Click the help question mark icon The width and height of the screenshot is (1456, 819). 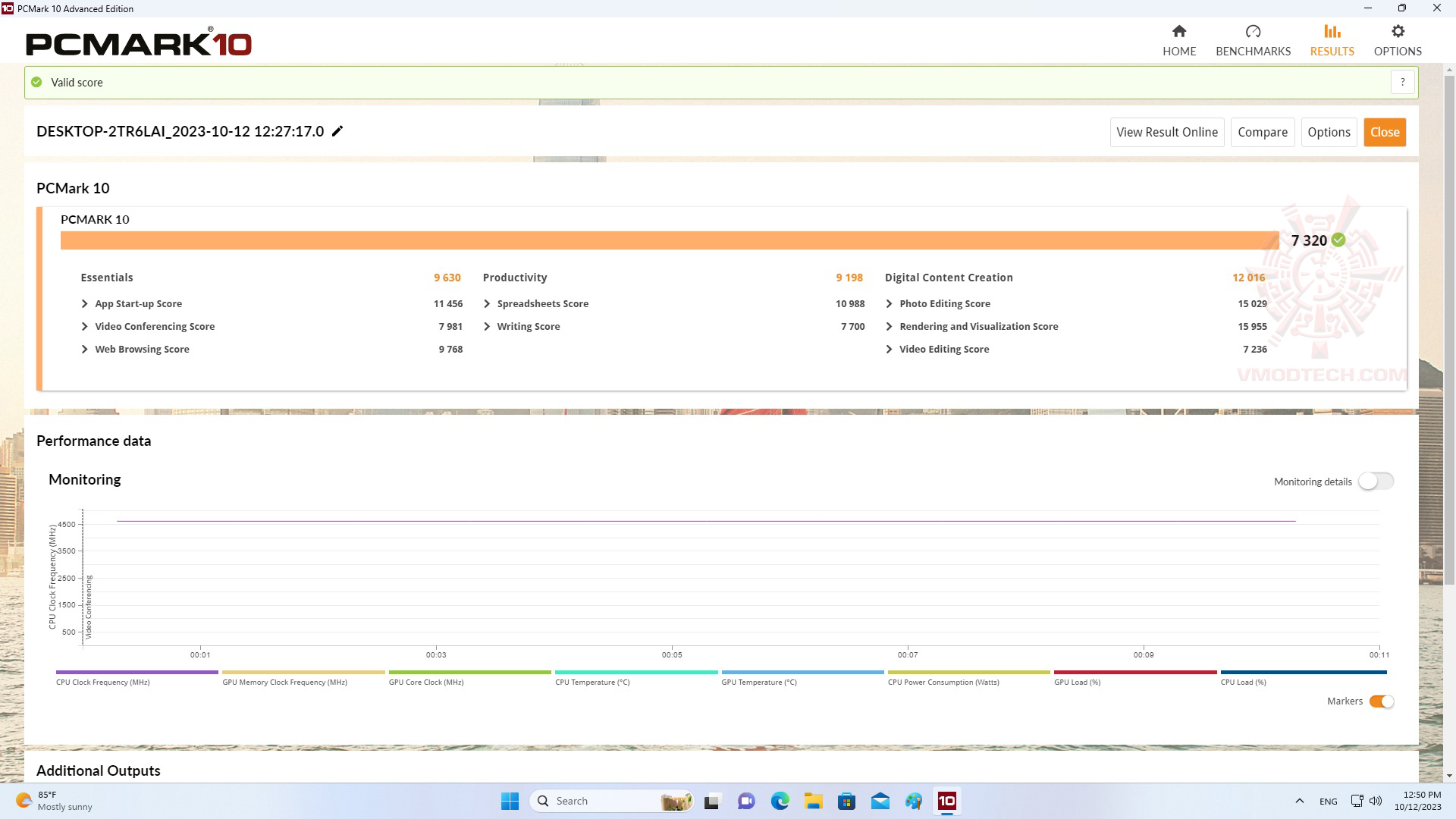[x=1404, y=82]
